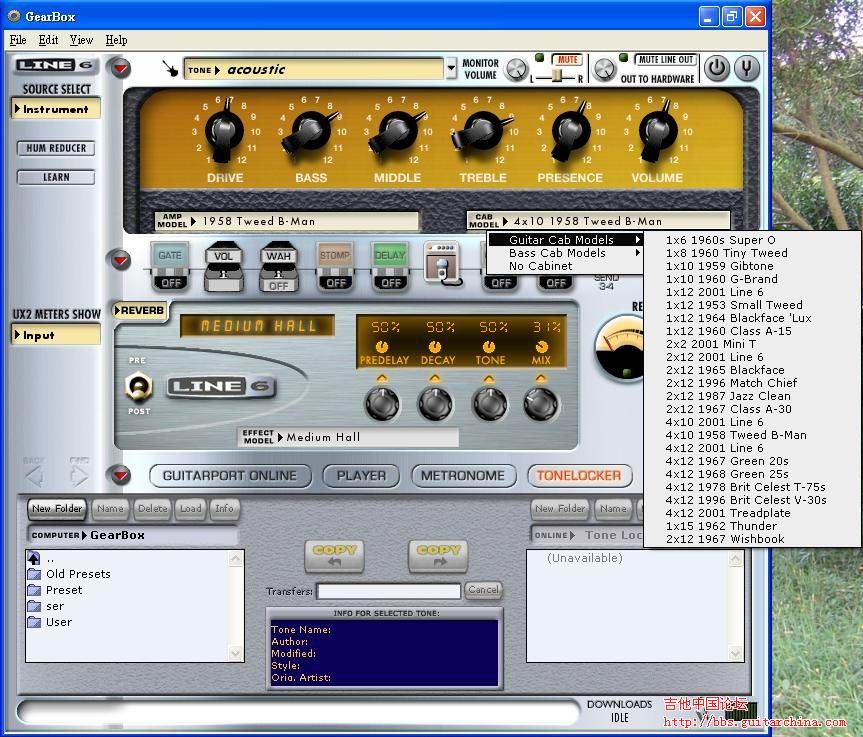Click the guitar pick icon beside Tone
Viewport: 863px width, 737px height.
[171, 69]
